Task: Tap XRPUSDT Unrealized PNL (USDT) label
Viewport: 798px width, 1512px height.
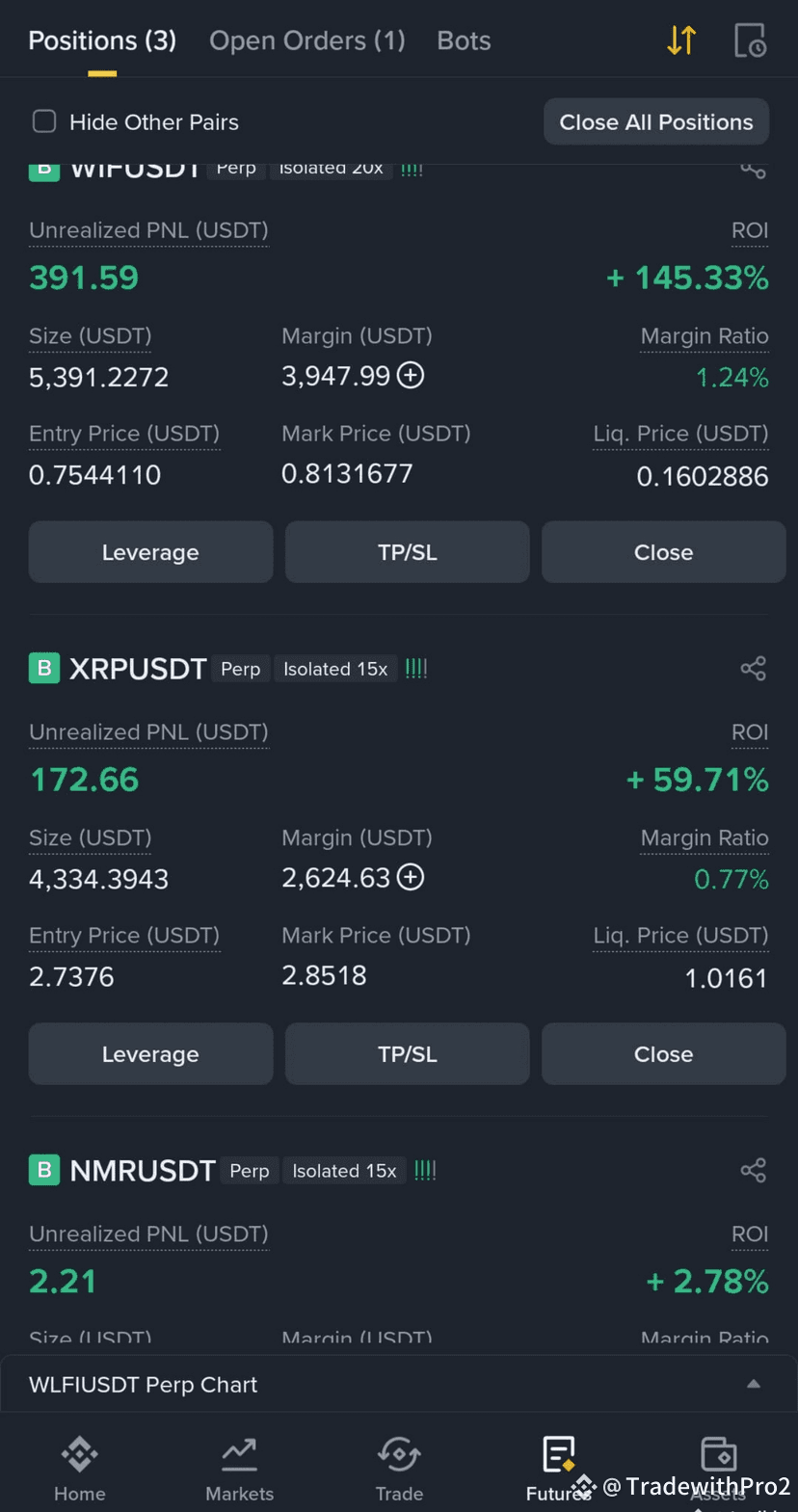Action: coord(148,732)
